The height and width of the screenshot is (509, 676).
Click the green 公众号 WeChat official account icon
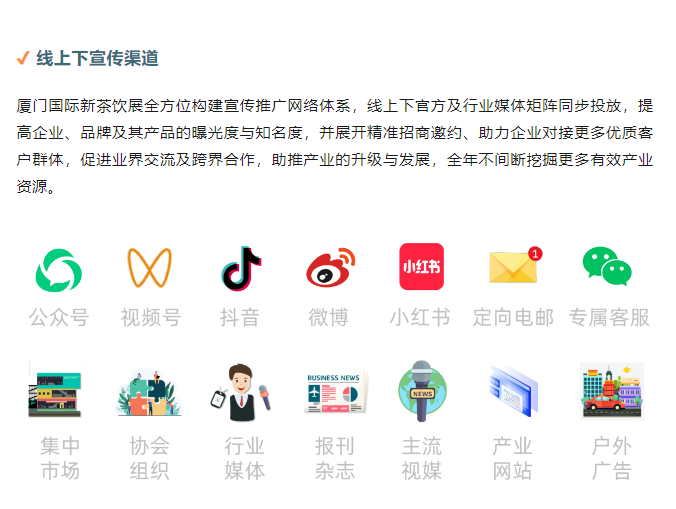(59, 270)
